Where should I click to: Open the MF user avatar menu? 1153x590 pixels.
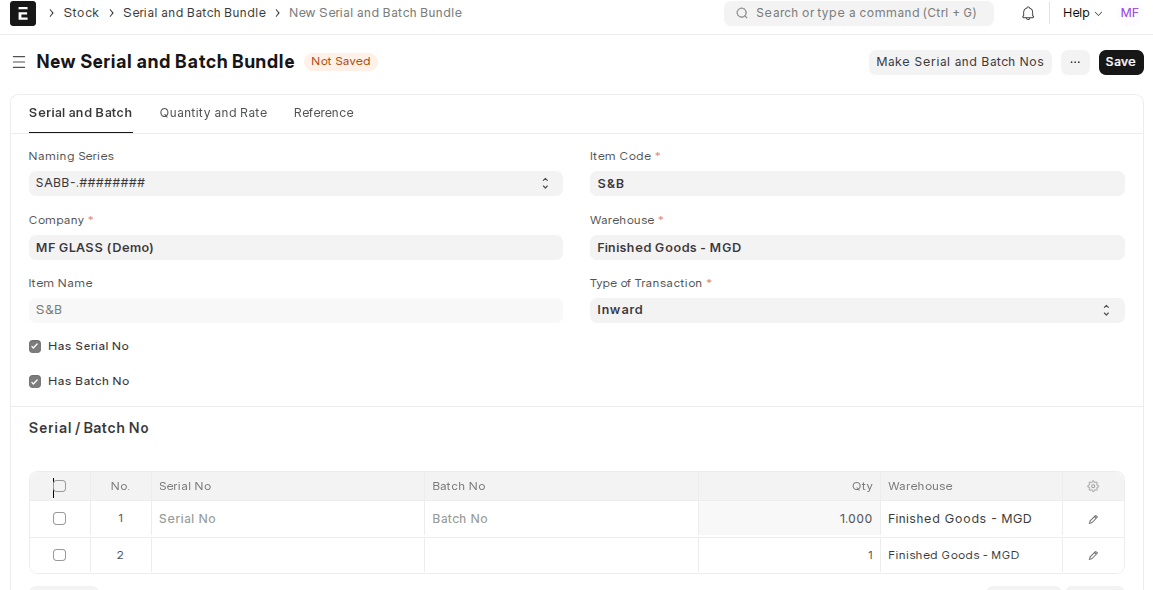(1129, 13)
